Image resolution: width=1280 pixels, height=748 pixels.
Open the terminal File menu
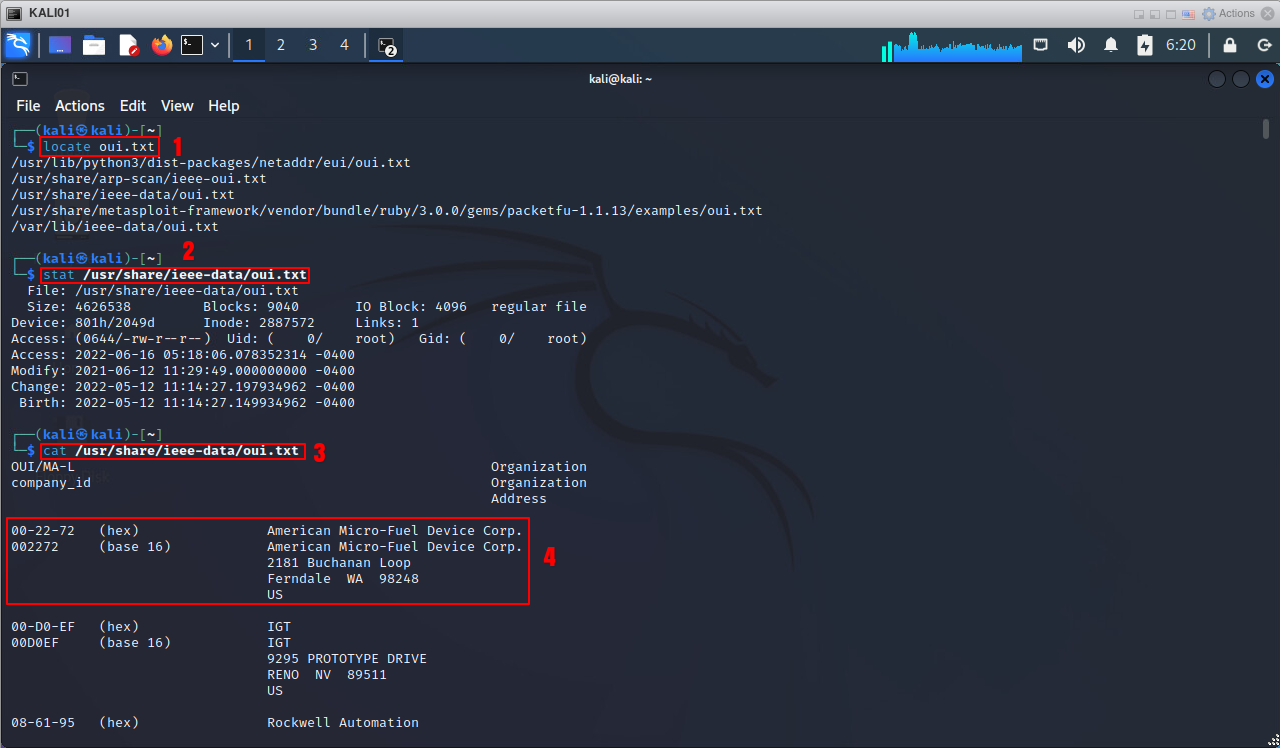click(28, 106)
